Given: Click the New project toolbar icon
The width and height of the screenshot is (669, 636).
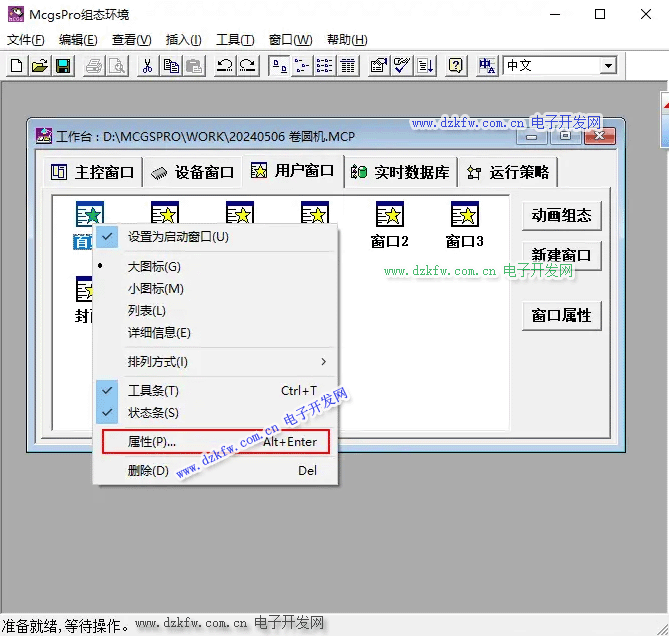Looking at the screenshot, I should [17, 66].
